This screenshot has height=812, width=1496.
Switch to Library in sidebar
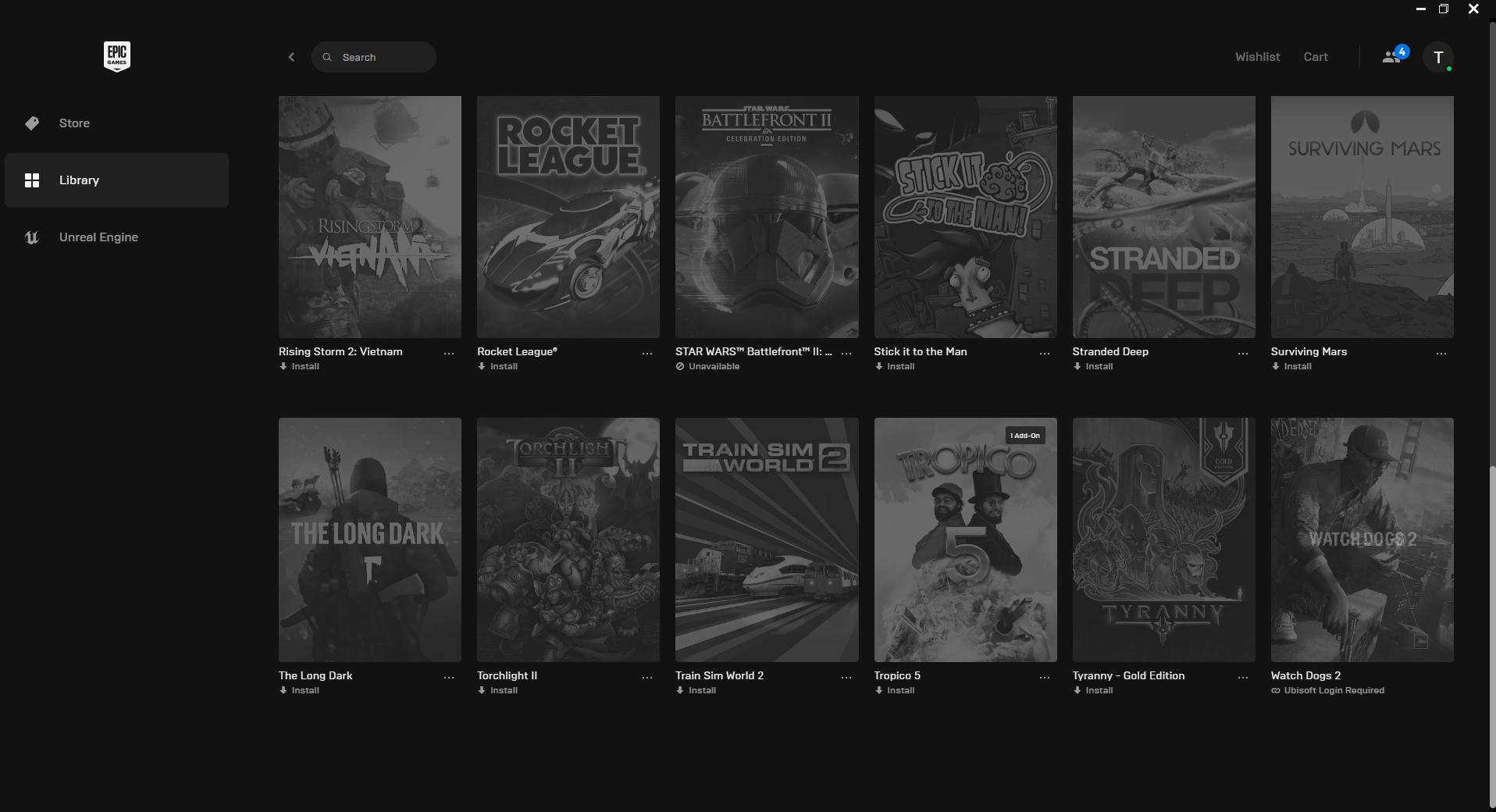[116, 180]
